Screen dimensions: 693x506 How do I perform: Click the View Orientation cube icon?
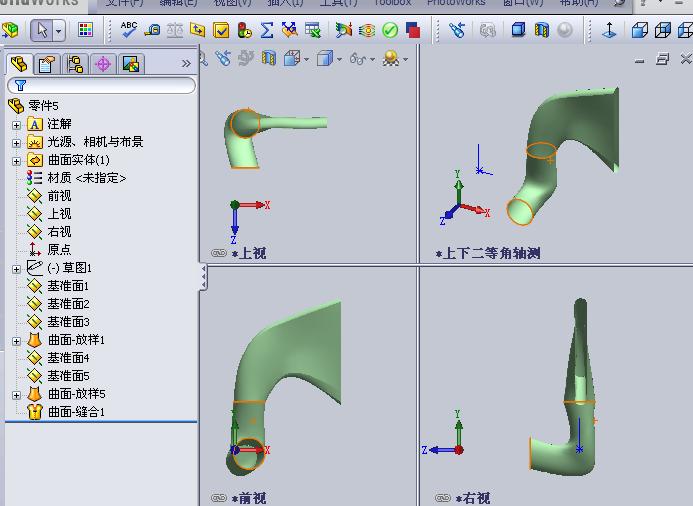[292, 58]
